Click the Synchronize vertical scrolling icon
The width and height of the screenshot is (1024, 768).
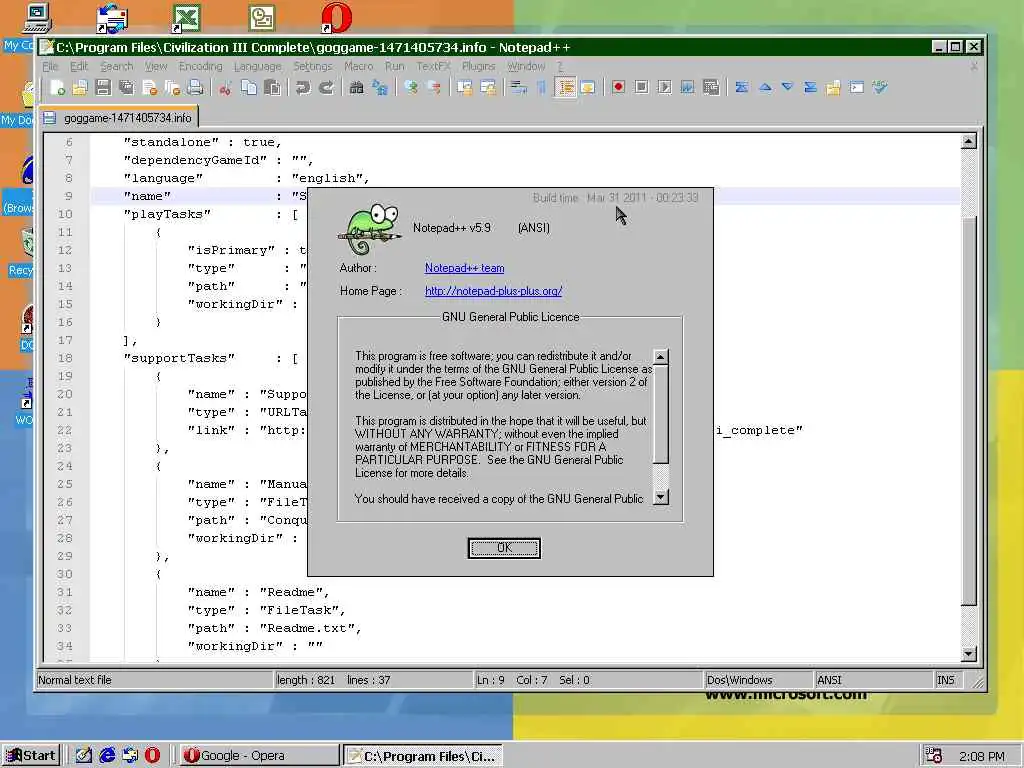[464, 88]
